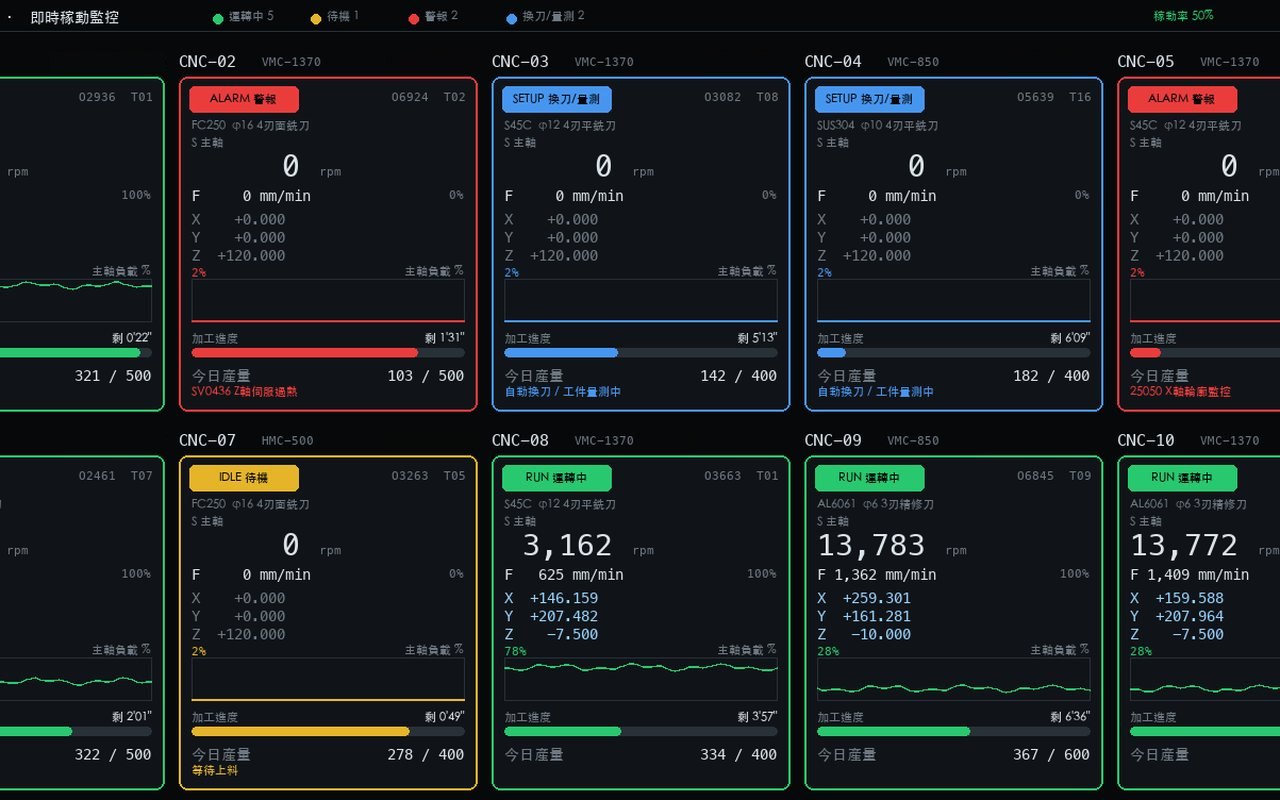Click the 367 / 600 production count

pyautogui.click(x=1052, y=755)
